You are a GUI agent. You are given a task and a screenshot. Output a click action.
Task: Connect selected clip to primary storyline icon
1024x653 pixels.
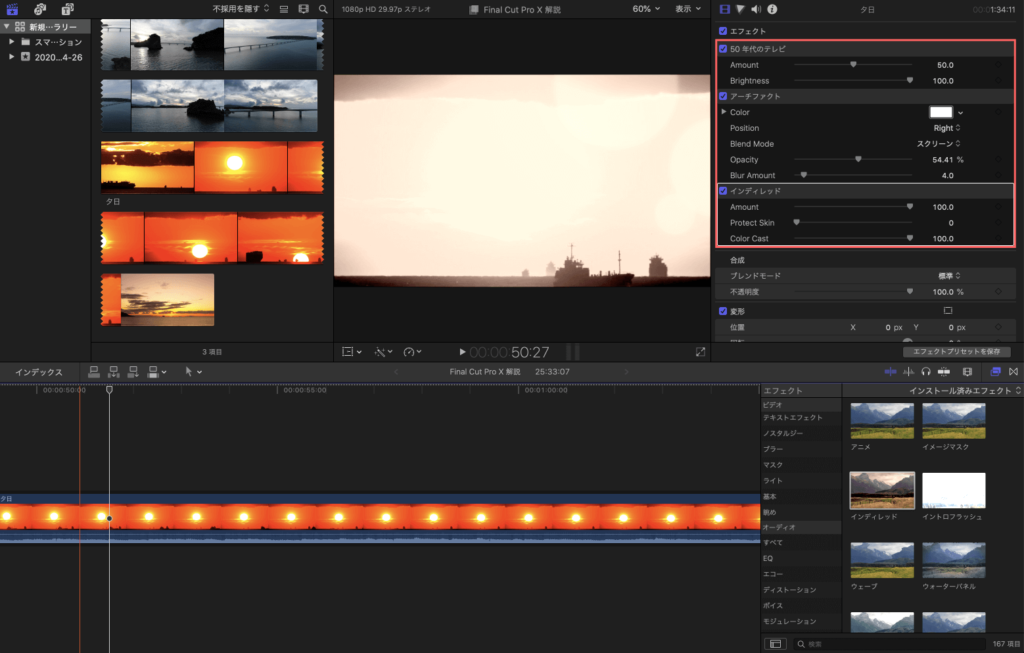(x=94, y=372)
